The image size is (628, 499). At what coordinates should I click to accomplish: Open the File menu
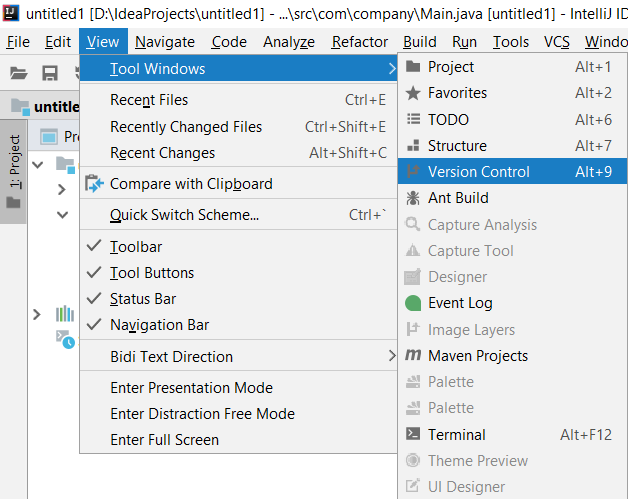tap(18, 42)
